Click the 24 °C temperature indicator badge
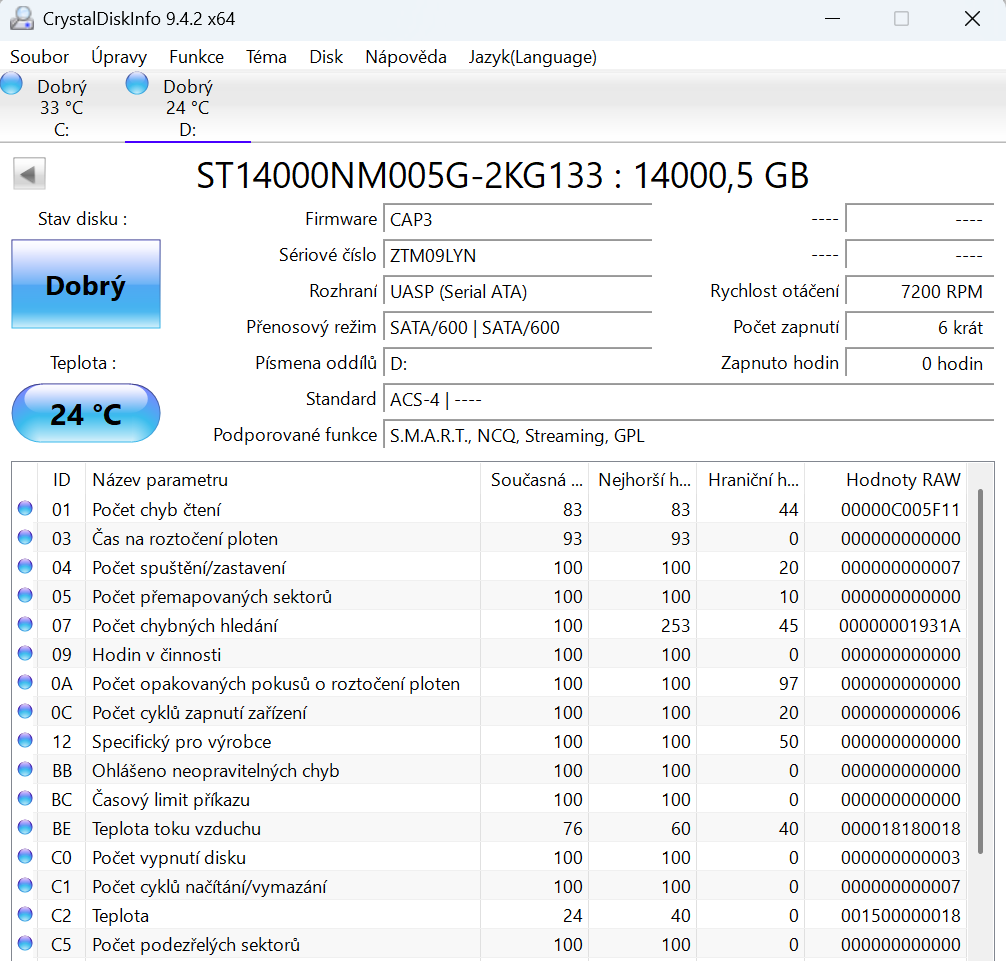 point(85,412)
